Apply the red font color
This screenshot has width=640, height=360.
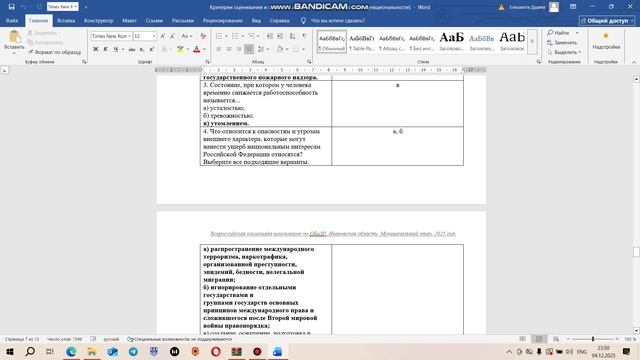196,49
